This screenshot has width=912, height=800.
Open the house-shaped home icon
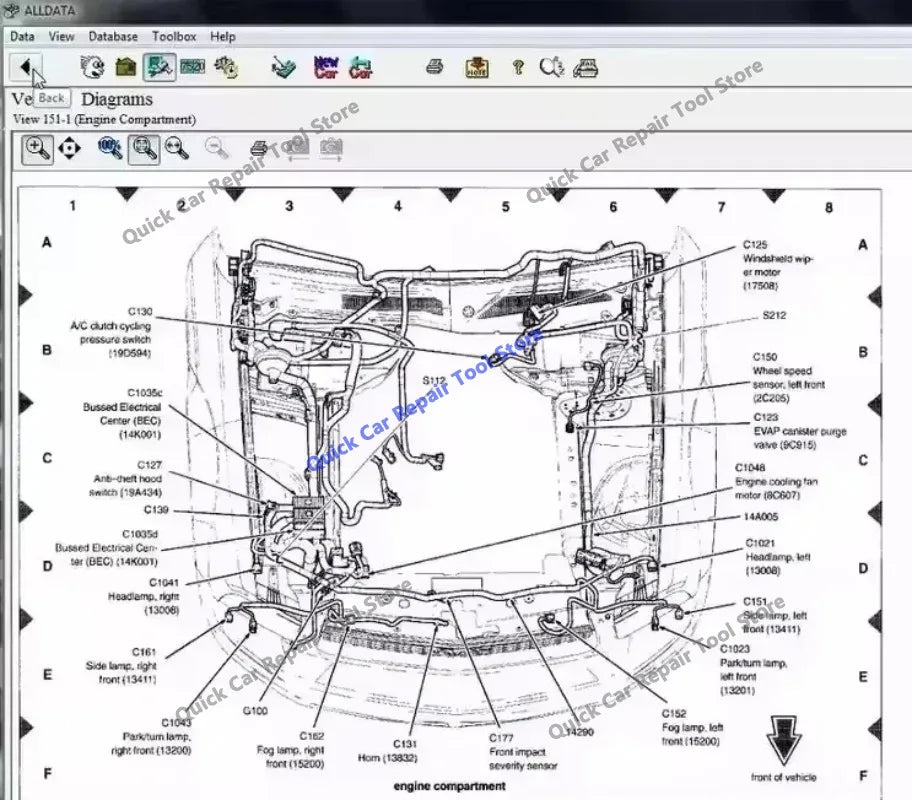click(x=126, y=67)
